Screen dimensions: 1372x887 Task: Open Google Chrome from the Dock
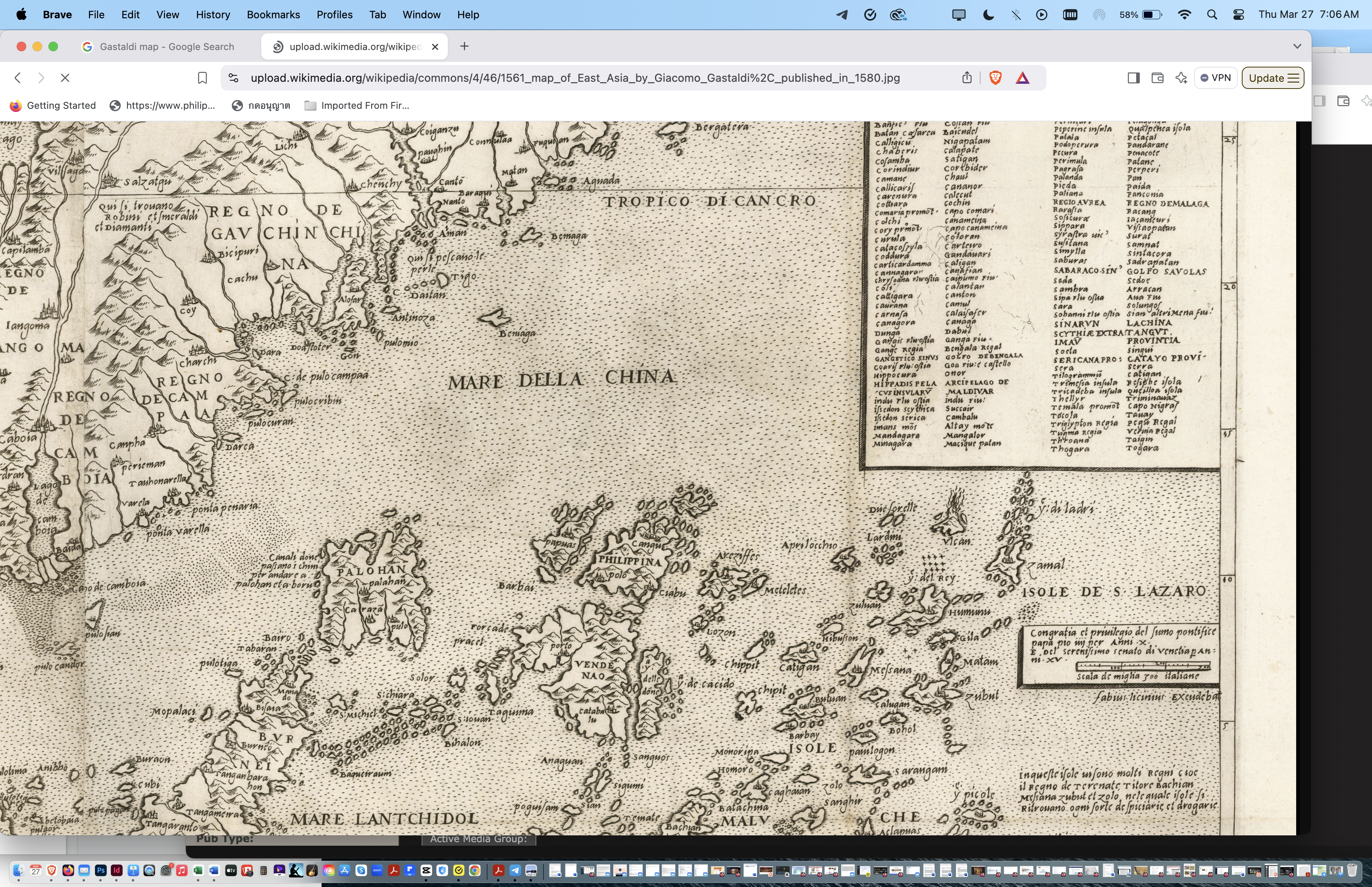pos(475,870)
